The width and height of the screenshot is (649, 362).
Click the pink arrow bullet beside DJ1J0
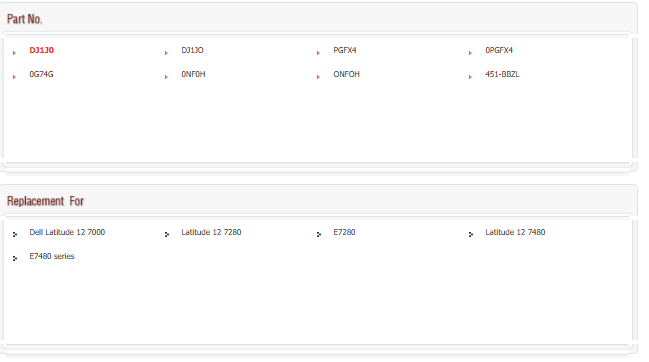14,53
